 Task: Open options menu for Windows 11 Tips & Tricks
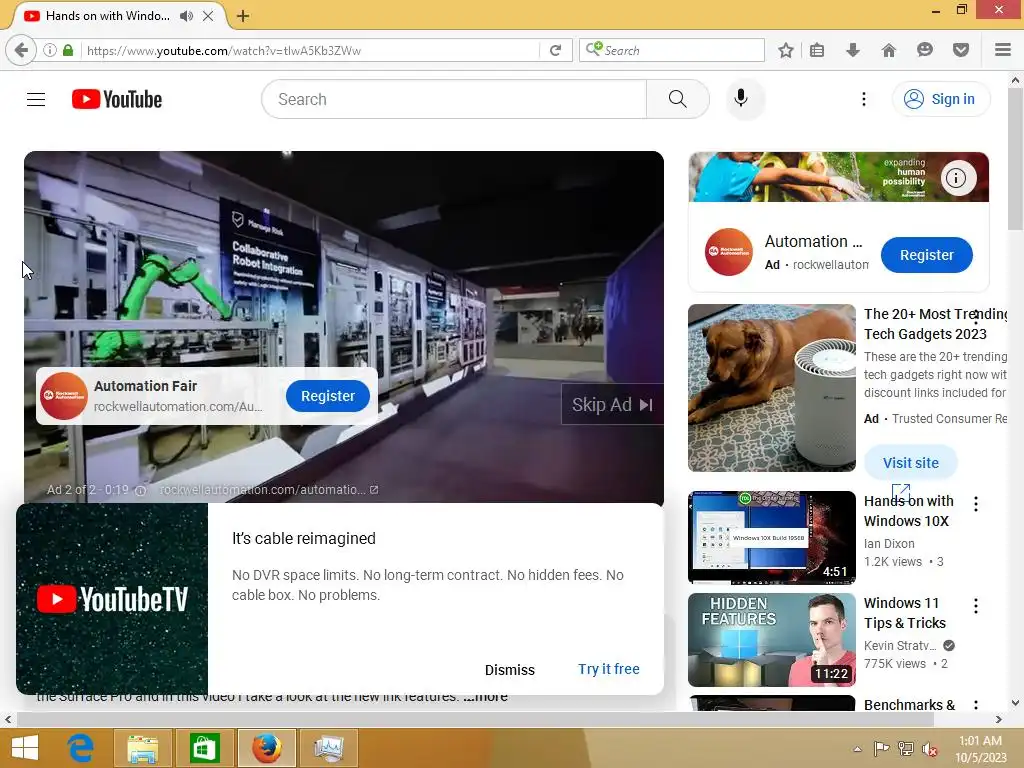pyautogui.click(x=976, y=606)
